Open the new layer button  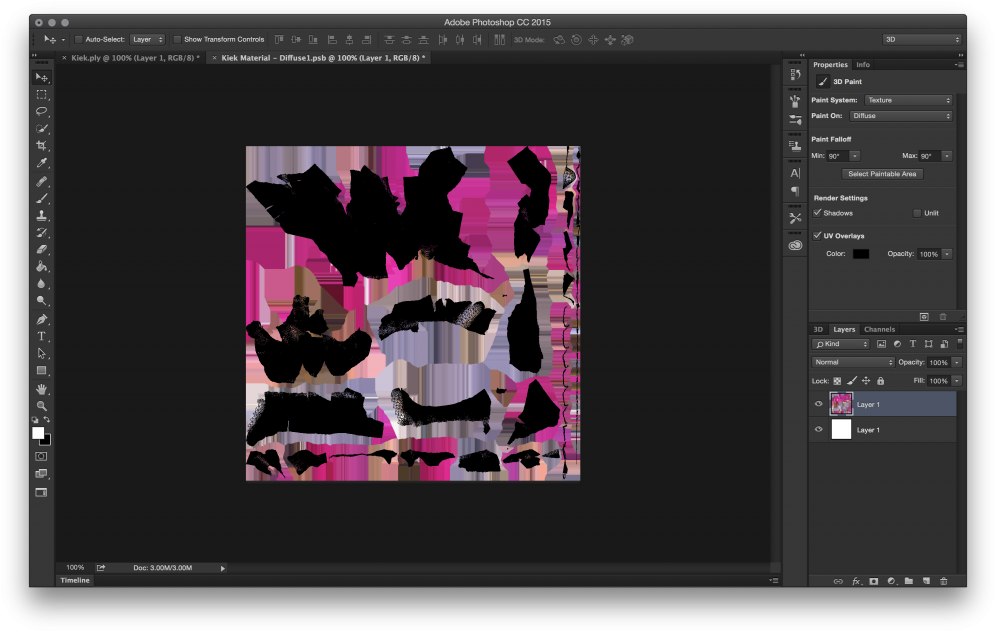(x=926, y=581)
